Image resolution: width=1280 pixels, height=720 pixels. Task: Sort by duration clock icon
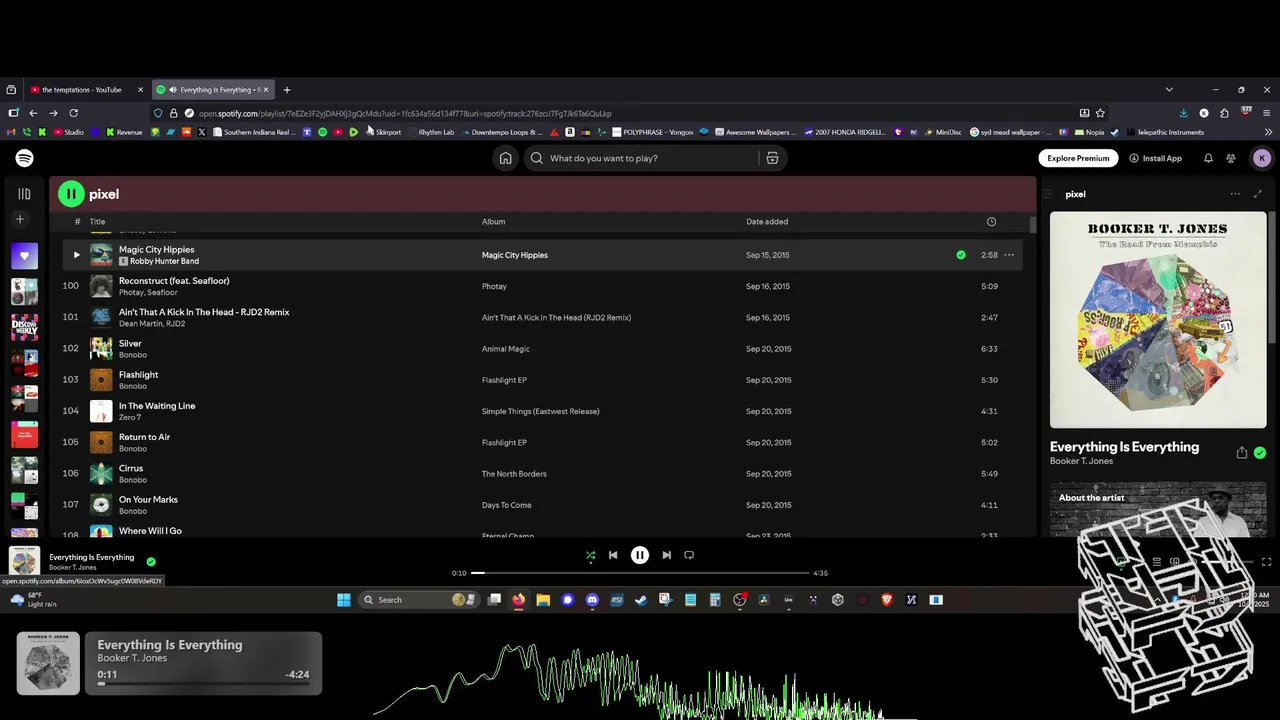(x=991, y=222)
